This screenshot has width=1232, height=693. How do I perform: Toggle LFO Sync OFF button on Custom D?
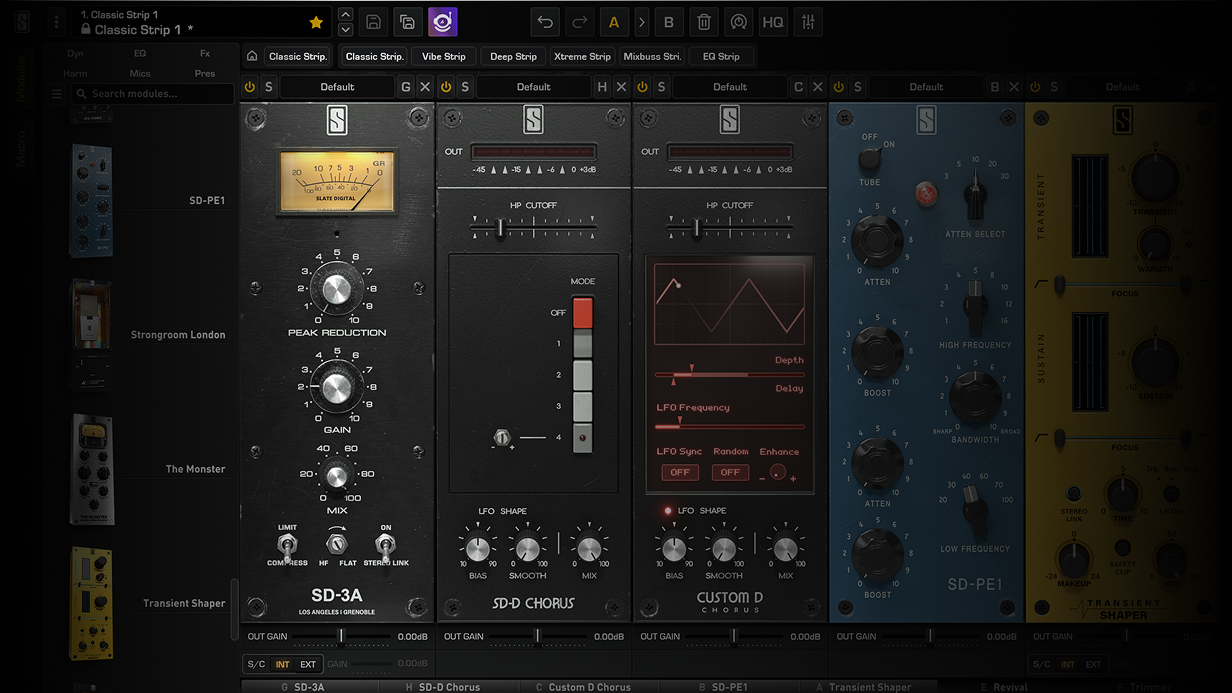[x=680, y=472]
